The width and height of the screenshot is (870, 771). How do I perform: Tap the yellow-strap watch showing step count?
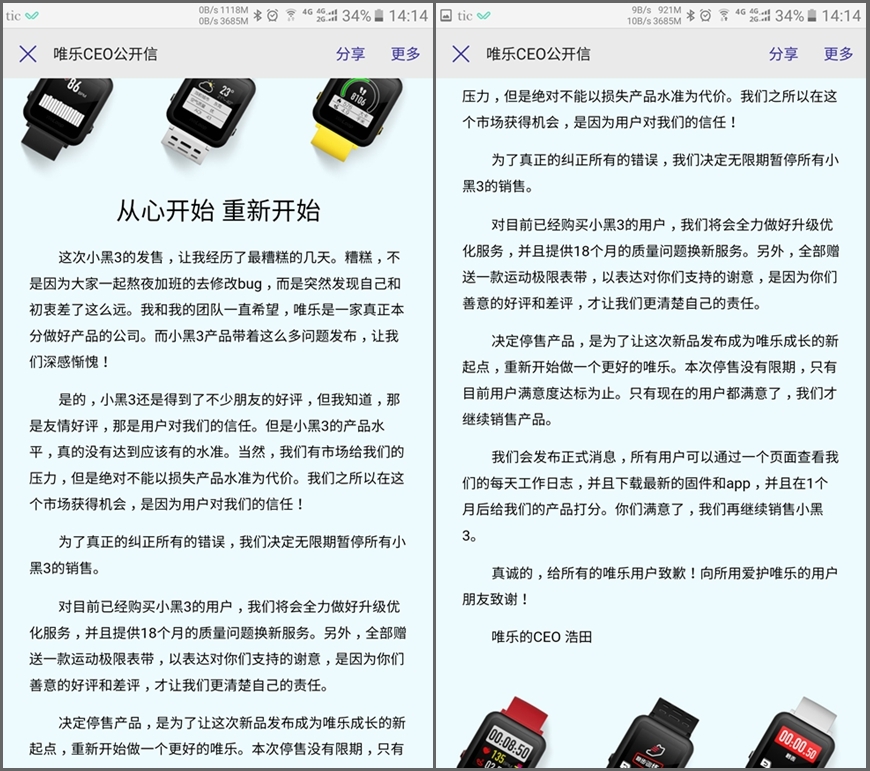[358, 119]
